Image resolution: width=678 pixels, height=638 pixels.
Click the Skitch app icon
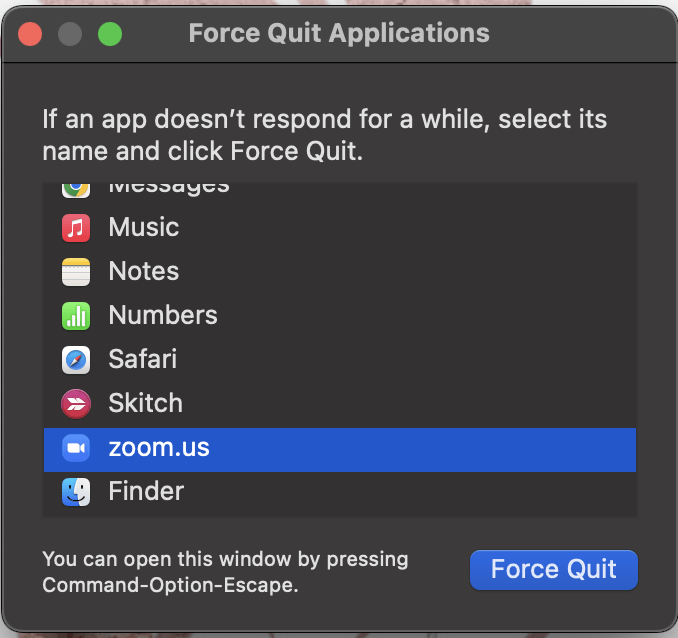[76, 403]
